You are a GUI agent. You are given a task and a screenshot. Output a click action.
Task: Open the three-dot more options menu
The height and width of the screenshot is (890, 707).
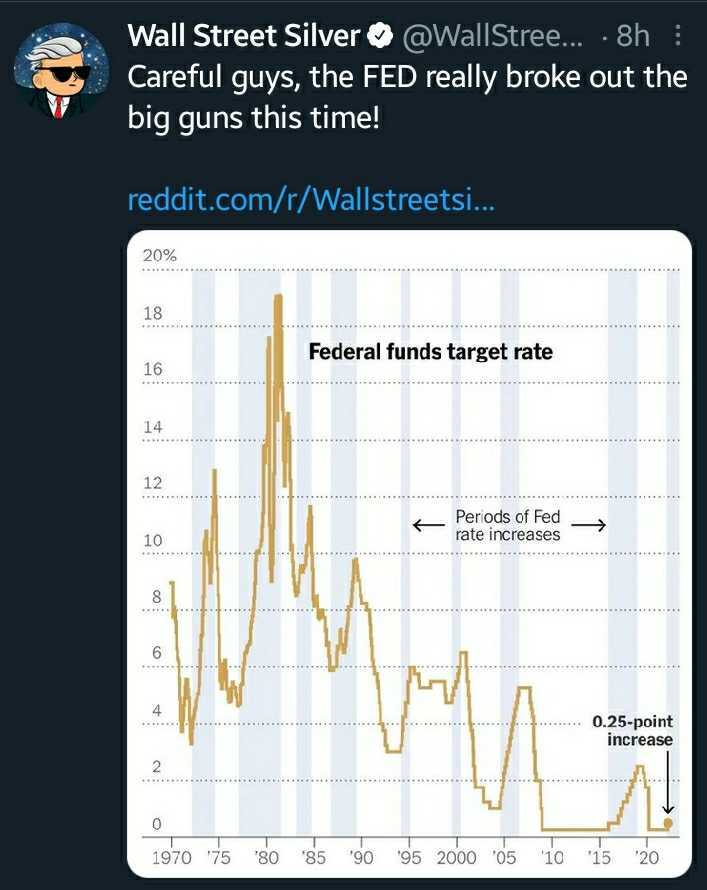click(x=679, y=37)
